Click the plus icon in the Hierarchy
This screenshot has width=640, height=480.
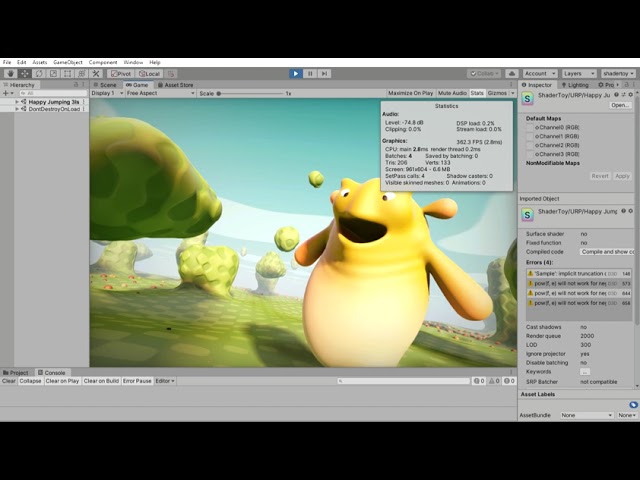pos(6,93)
